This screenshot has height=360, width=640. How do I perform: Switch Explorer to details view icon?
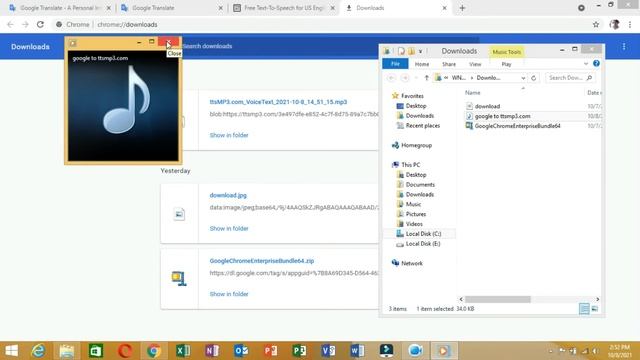(x=584, y=309)
